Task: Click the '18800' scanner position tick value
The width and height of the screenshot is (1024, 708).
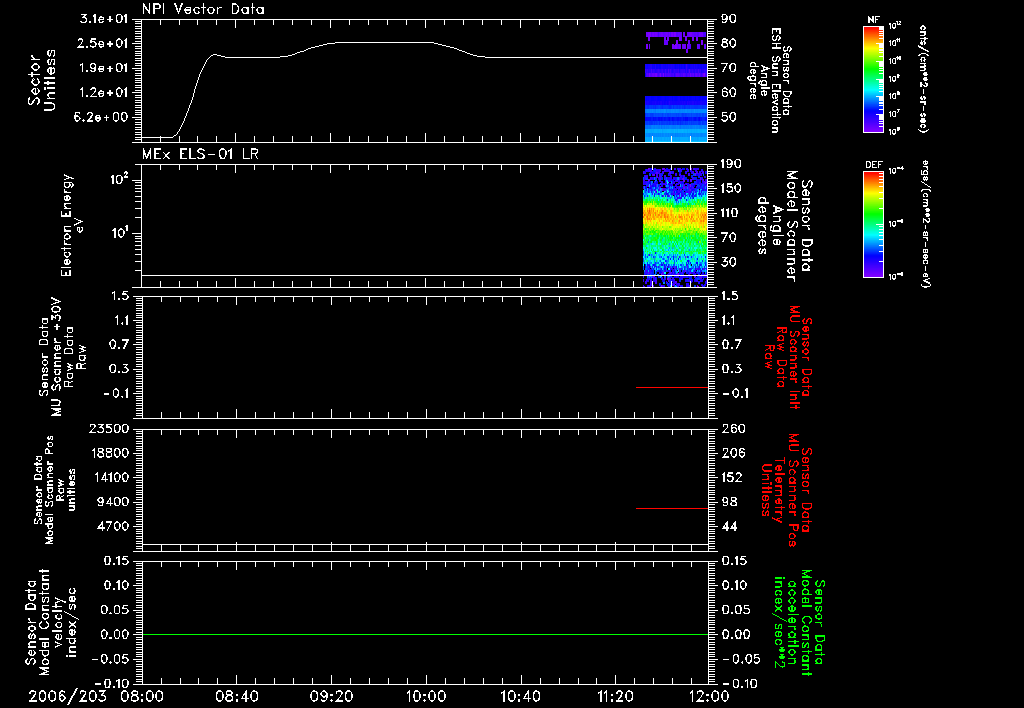Action: click(x=108, y=453)
